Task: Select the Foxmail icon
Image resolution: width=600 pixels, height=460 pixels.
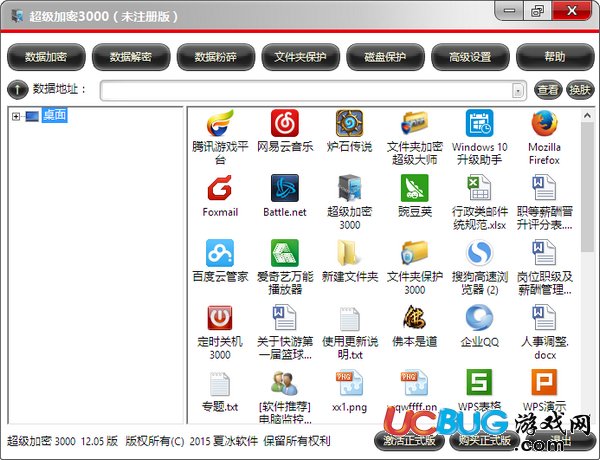Action: pos(220,188)
